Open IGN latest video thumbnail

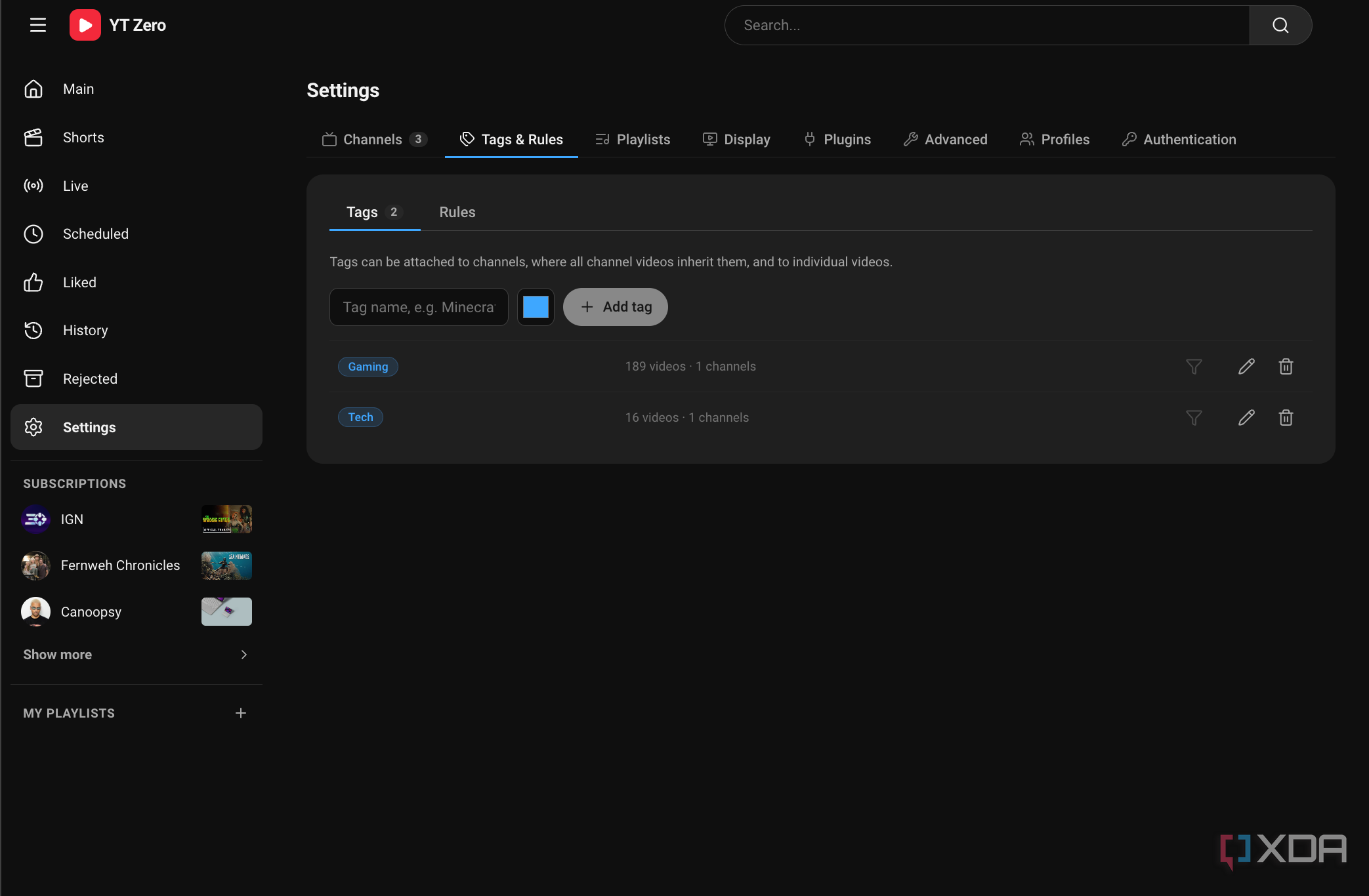pos(226,519)
